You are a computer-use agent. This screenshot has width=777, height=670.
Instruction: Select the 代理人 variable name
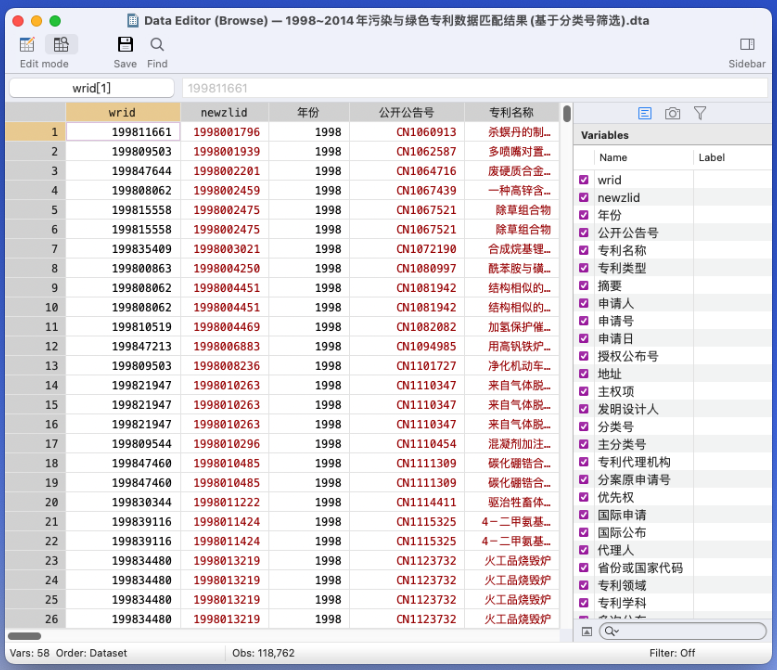(x=615, y=550)
